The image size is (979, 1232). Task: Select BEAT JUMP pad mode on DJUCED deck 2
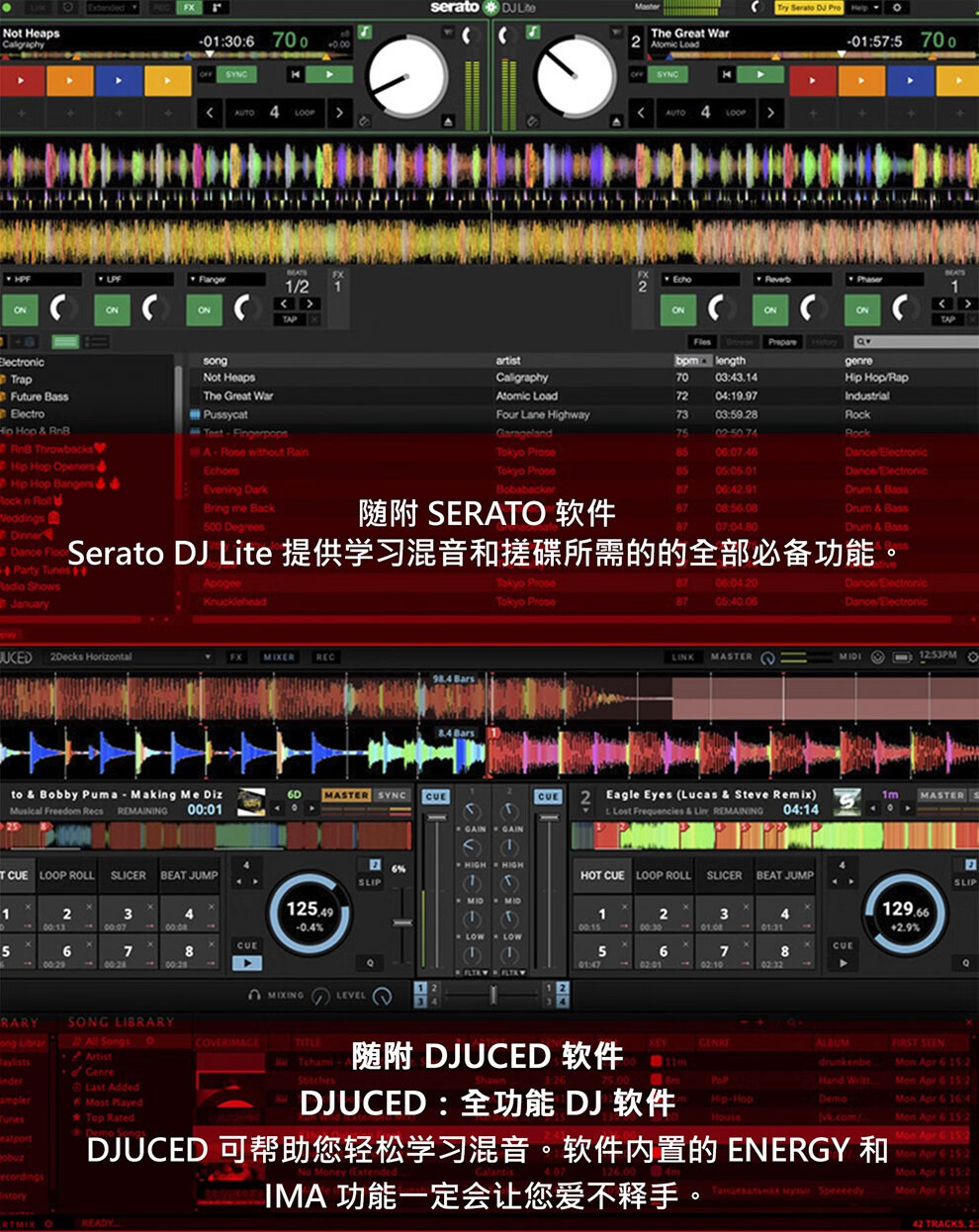click(x=784, y=875)
